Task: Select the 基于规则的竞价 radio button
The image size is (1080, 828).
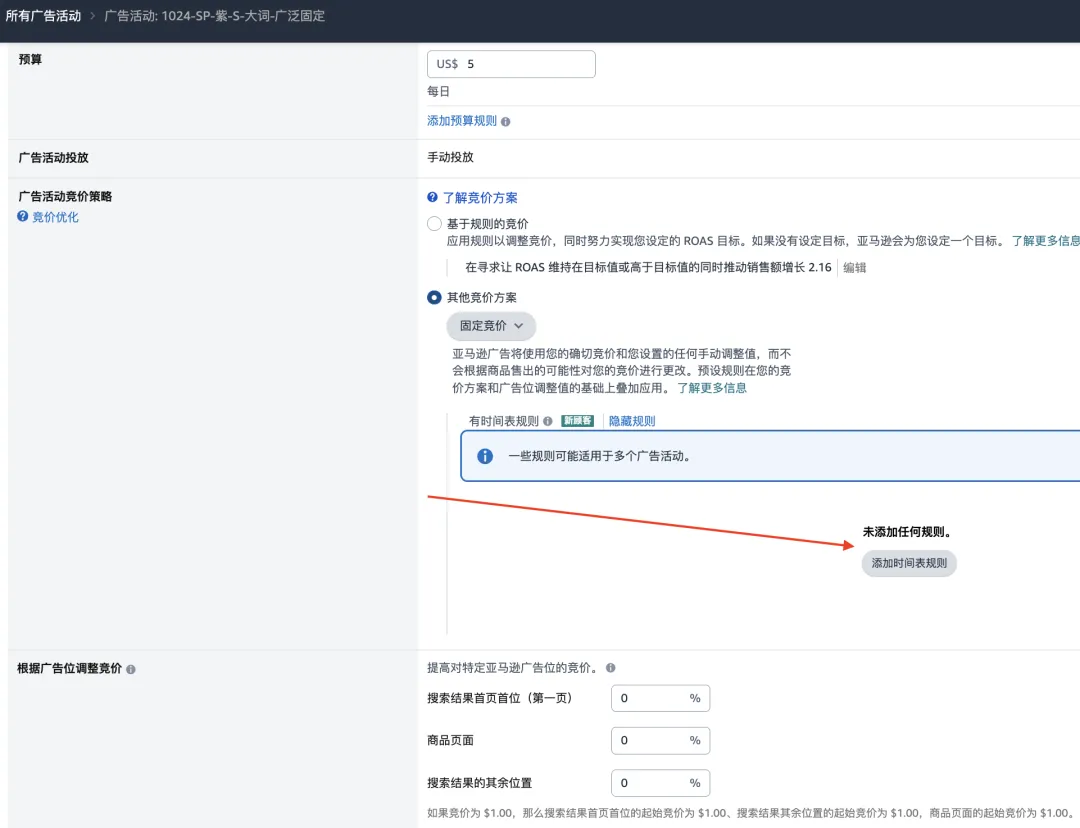Action: (434, 224)
